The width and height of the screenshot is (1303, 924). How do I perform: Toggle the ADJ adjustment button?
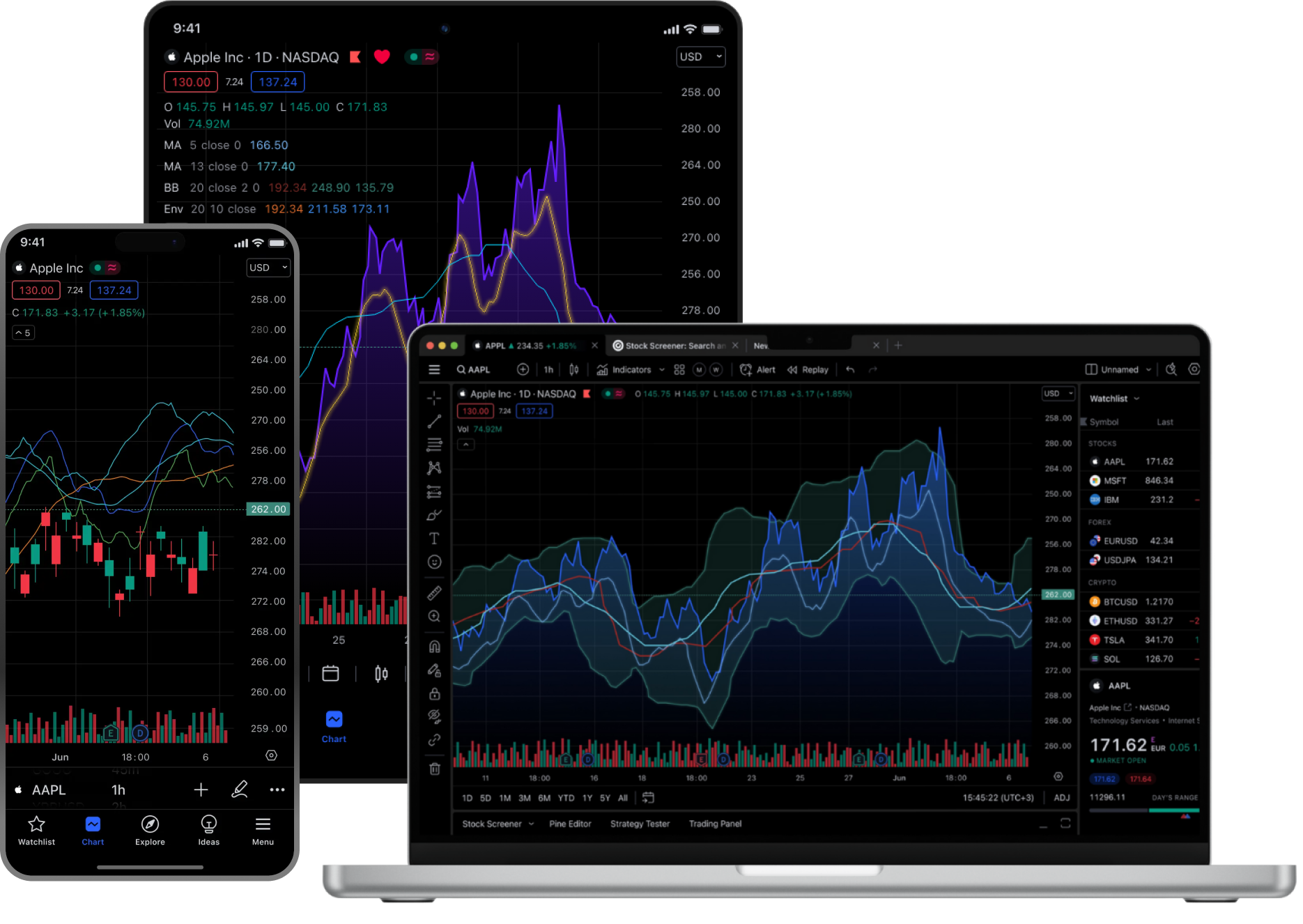pyautogui.click(x=1061, y=798)
